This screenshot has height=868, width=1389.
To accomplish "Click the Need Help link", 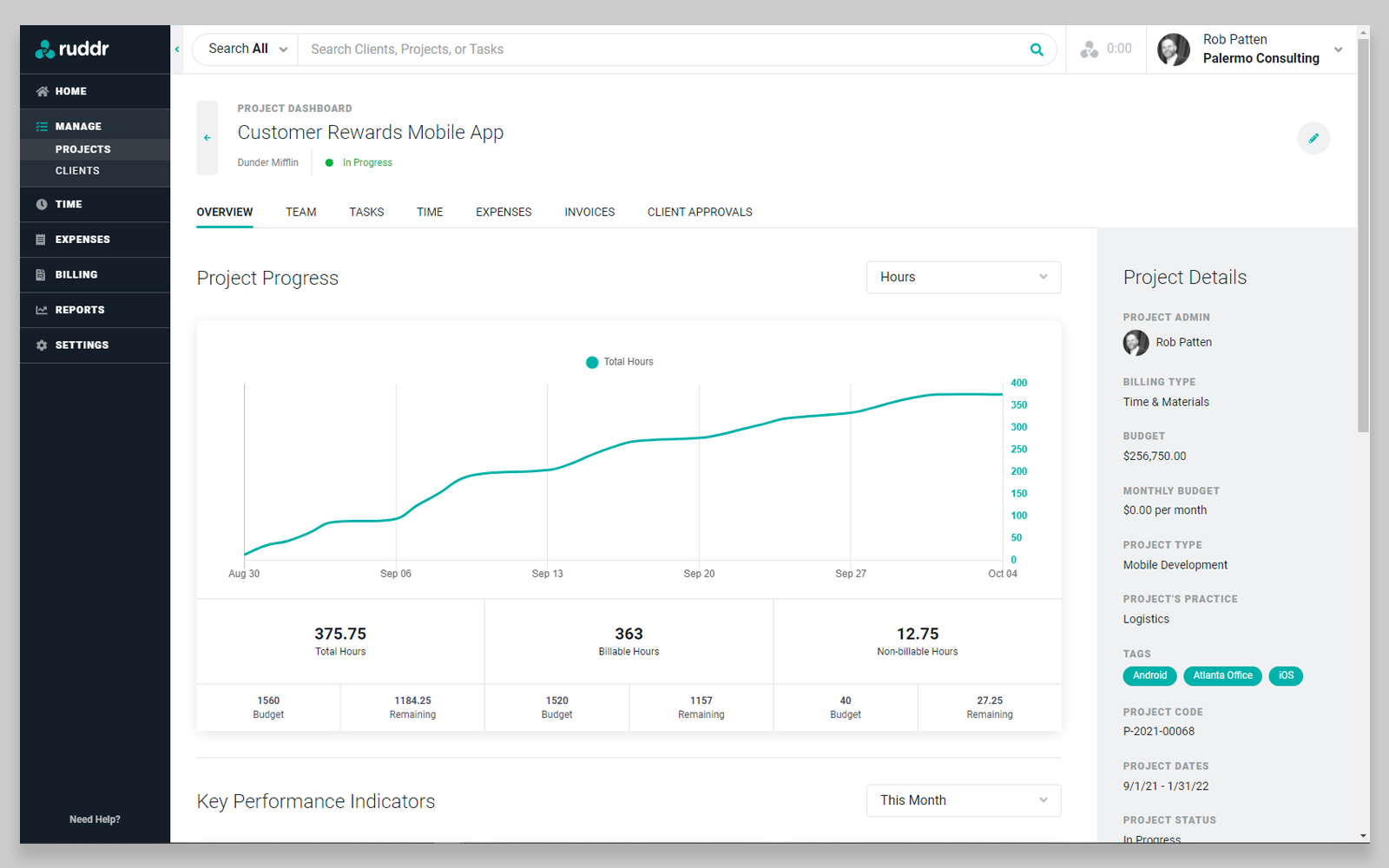I will pos(95,819).
